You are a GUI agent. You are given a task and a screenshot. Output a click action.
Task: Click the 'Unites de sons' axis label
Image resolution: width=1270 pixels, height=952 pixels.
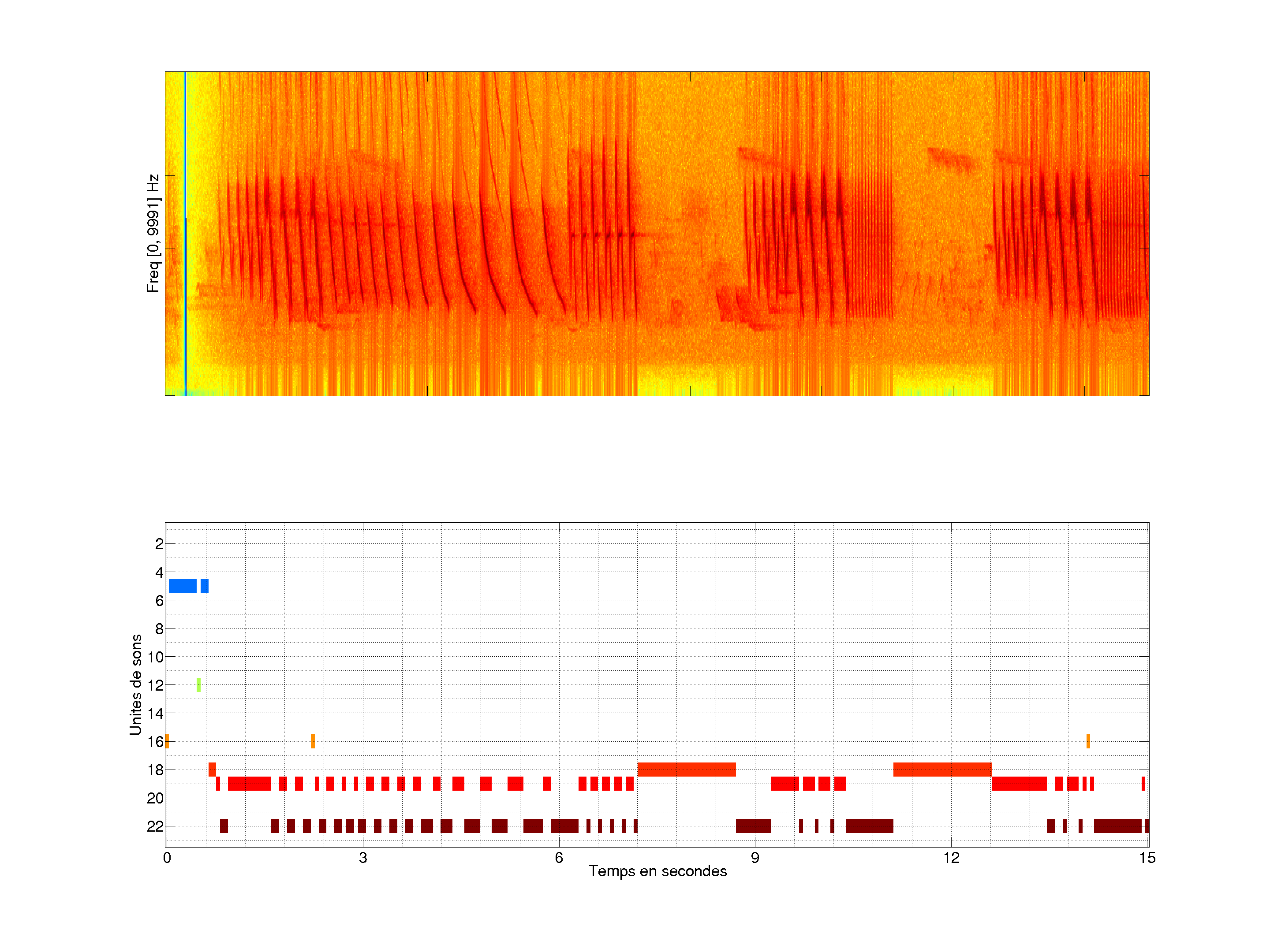click(x=135, y=684)
